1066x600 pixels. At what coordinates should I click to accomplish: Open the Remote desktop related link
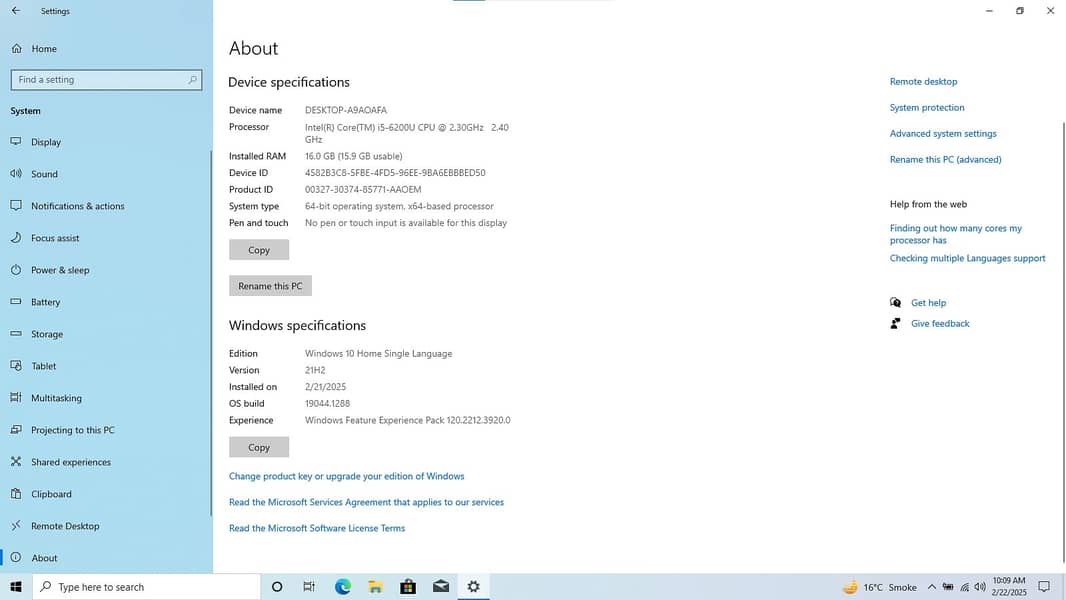[x=923, y=82]
